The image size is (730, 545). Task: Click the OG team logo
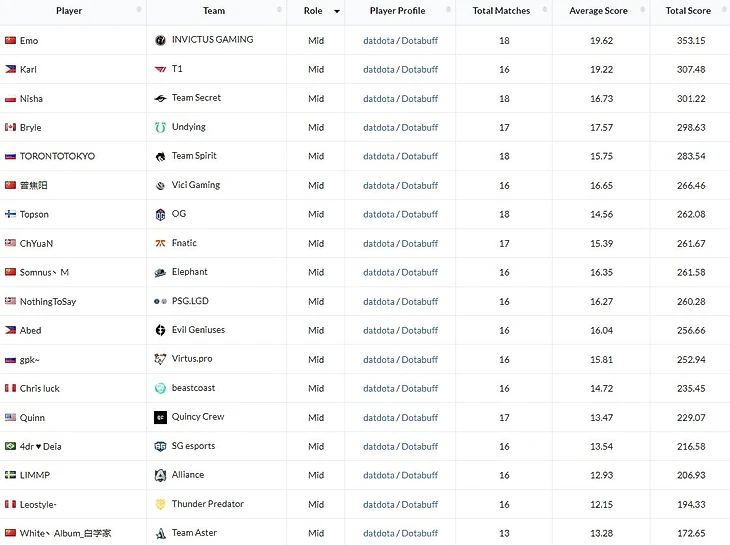tap(161, 214)
